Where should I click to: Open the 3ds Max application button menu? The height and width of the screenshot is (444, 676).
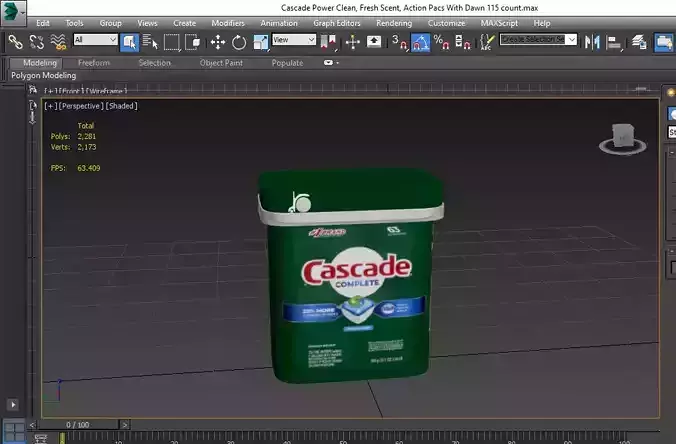13,13
